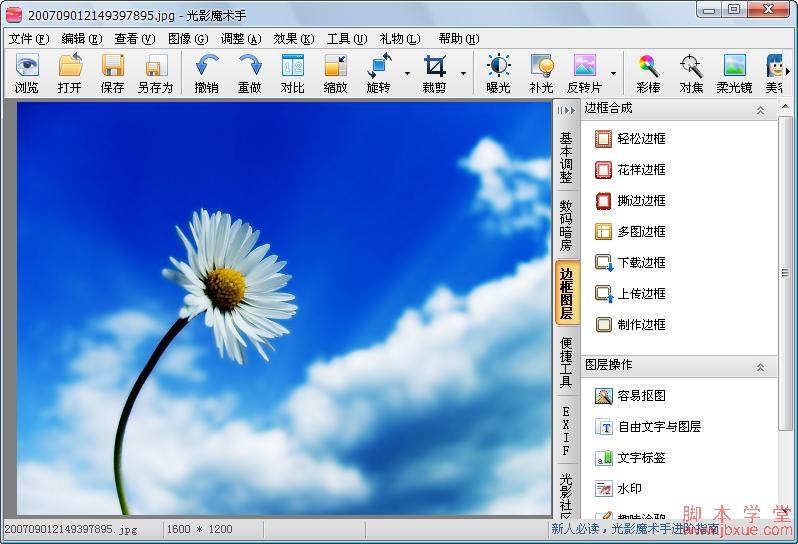Open the 调整(A) menu
Viewport: 798px width, 544px height.
coord(241,39)
